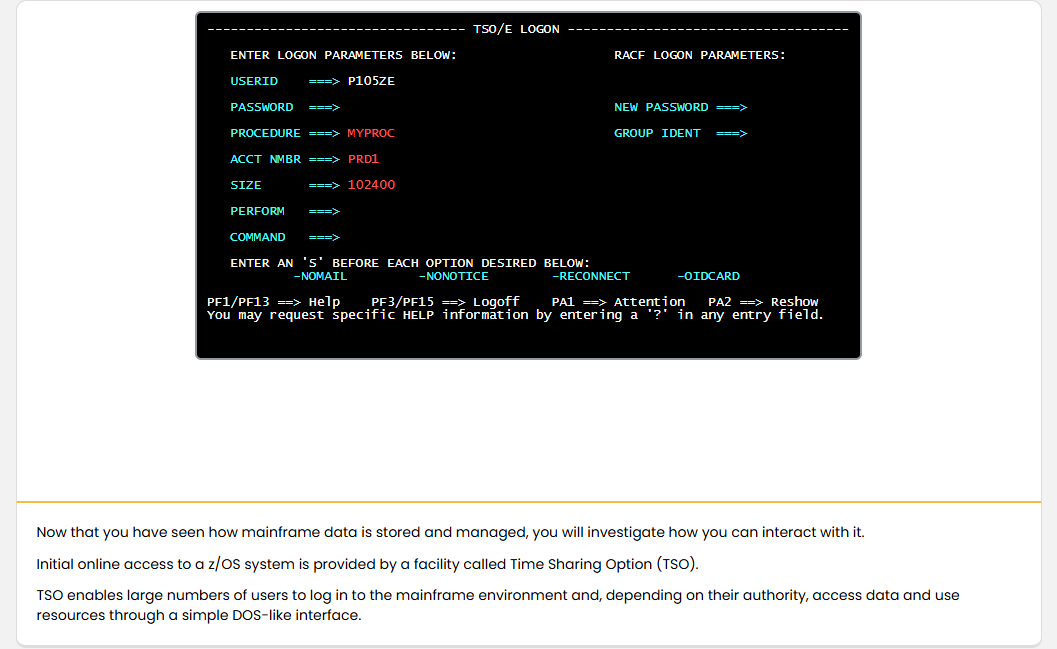Click the USERID label
The width and height of the screenshot is (1057, 649).
pyautogui.click(x=253, y=81)
